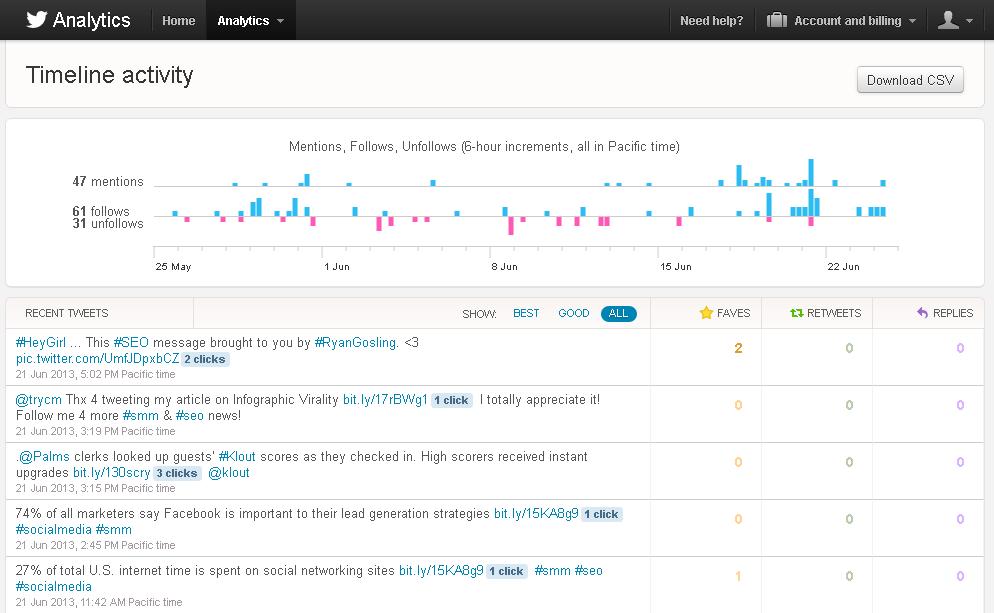Open the bit.ly/17rBWg1 link
The height and width of the screenshot is (613, 994).
pos(385,400)
